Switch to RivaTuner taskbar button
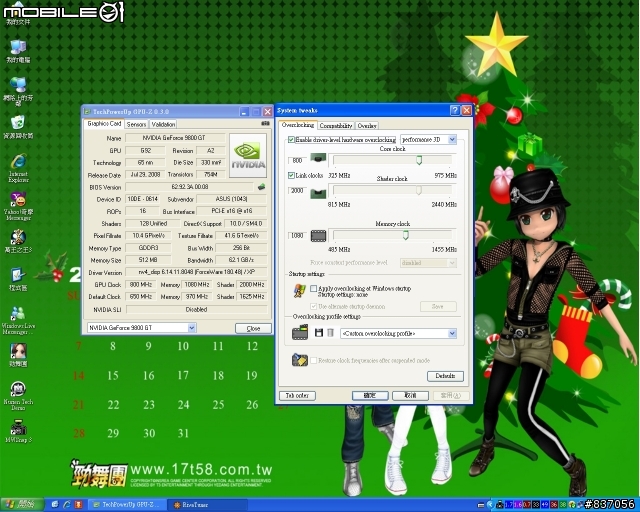640x512 pixels. click(208, 505)
